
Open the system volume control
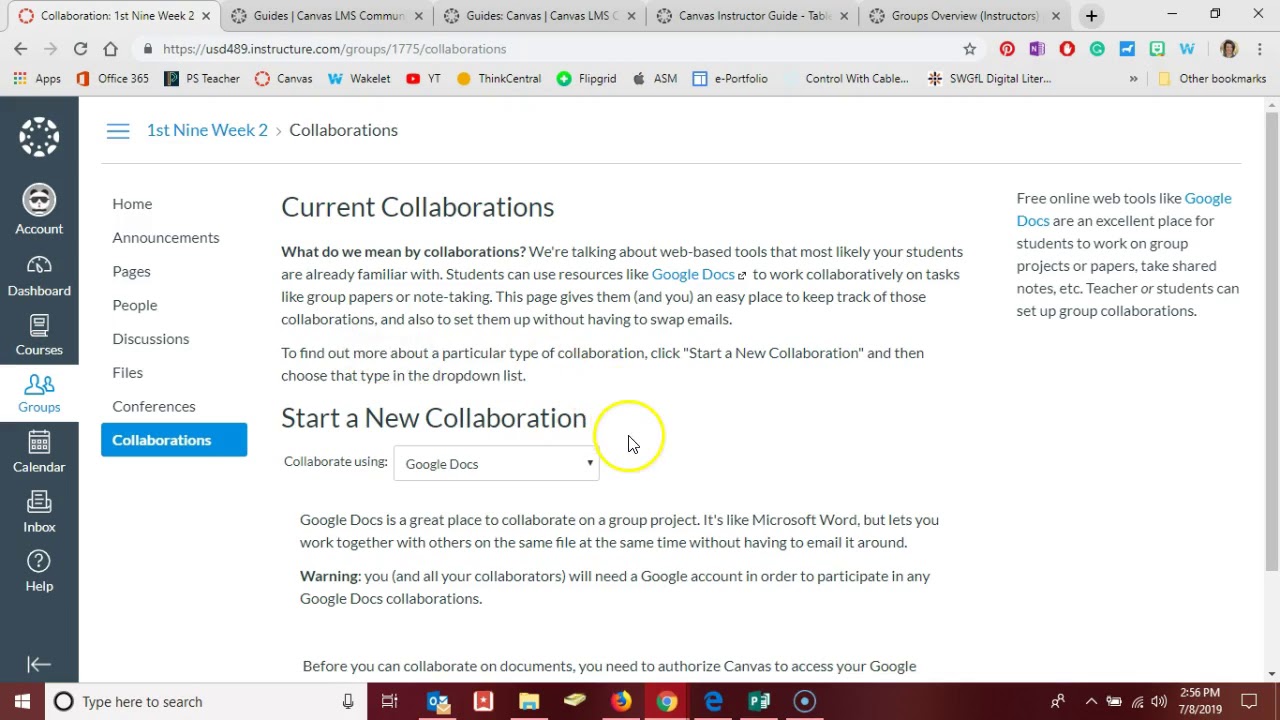[1158, 702]
